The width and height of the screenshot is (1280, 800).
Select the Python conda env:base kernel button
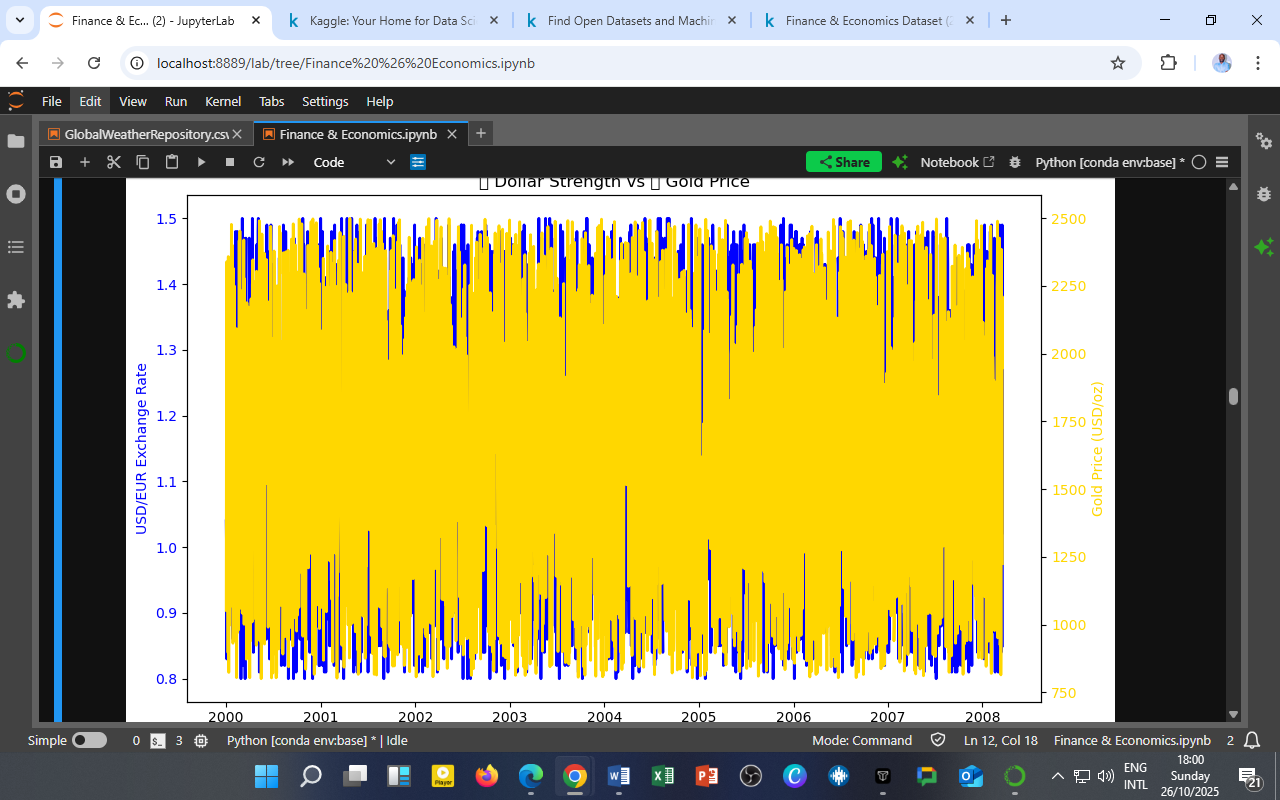[1109, 162]
